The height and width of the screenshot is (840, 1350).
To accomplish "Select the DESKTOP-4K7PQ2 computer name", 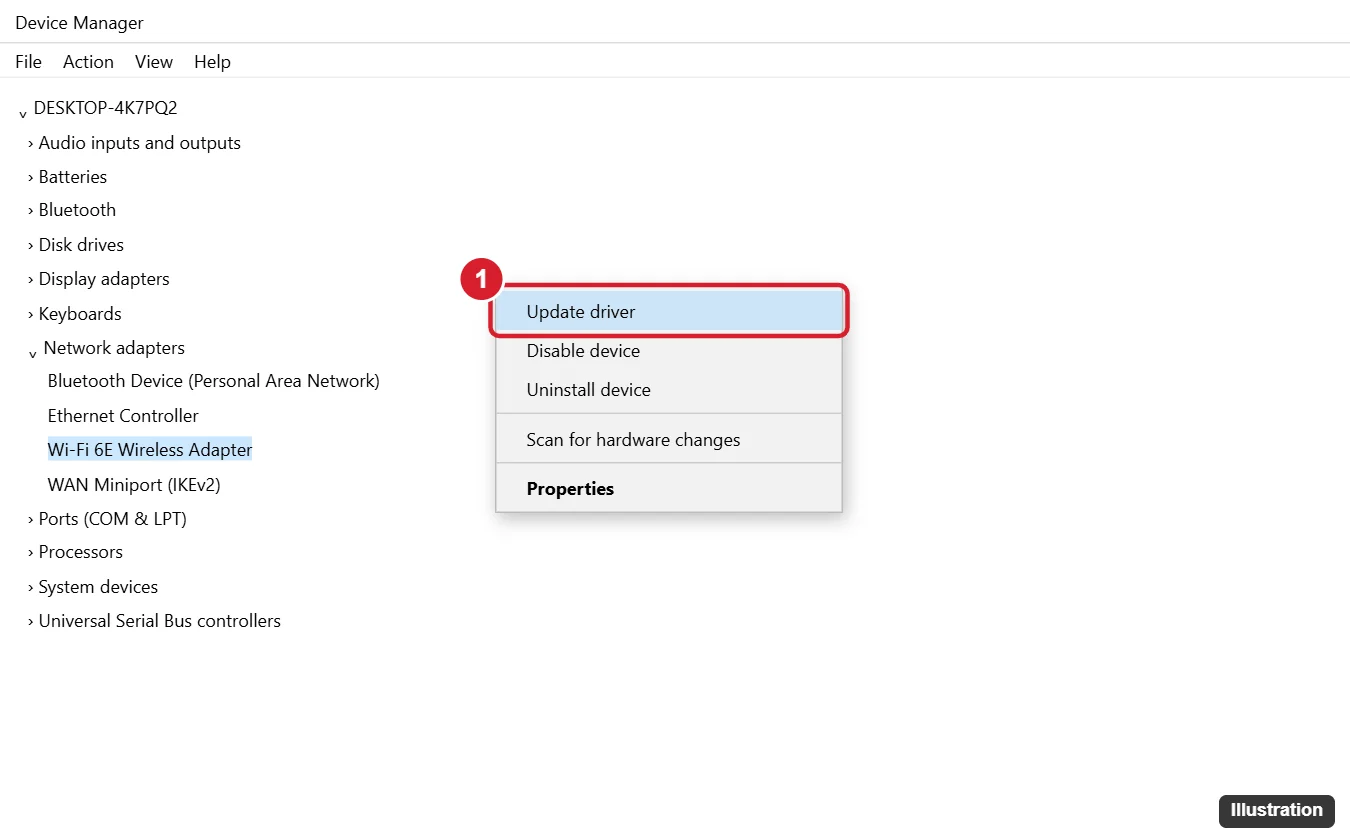I will 105,108.
